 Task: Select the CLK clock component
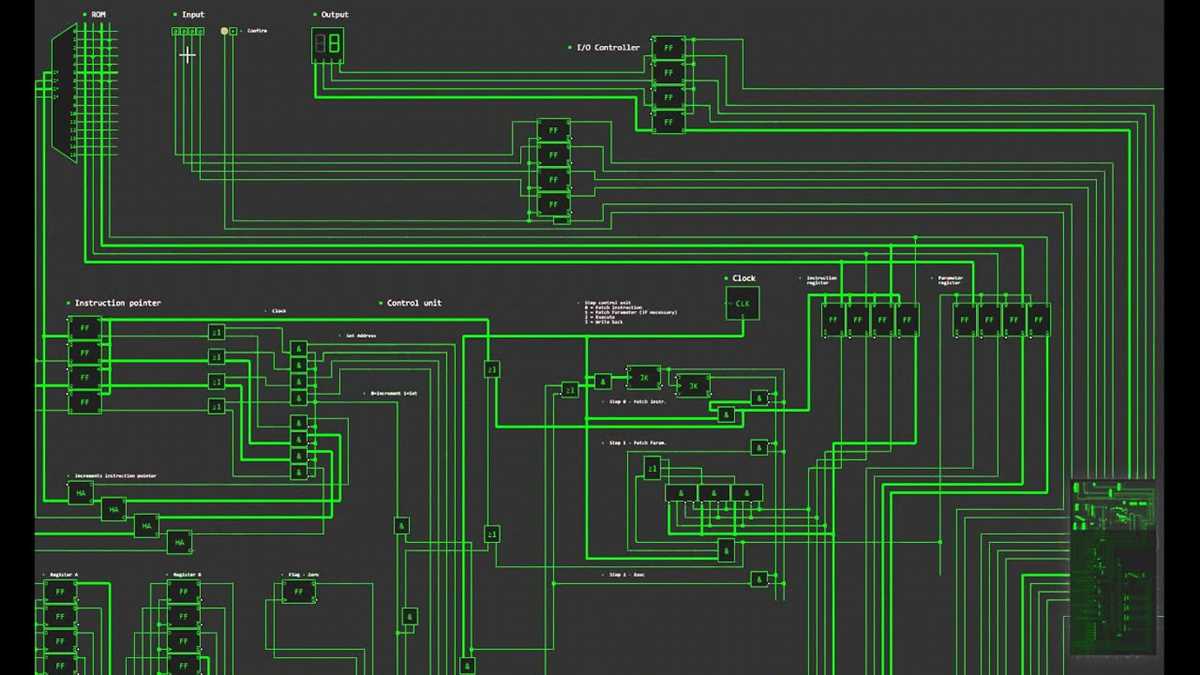coord(742,302)
